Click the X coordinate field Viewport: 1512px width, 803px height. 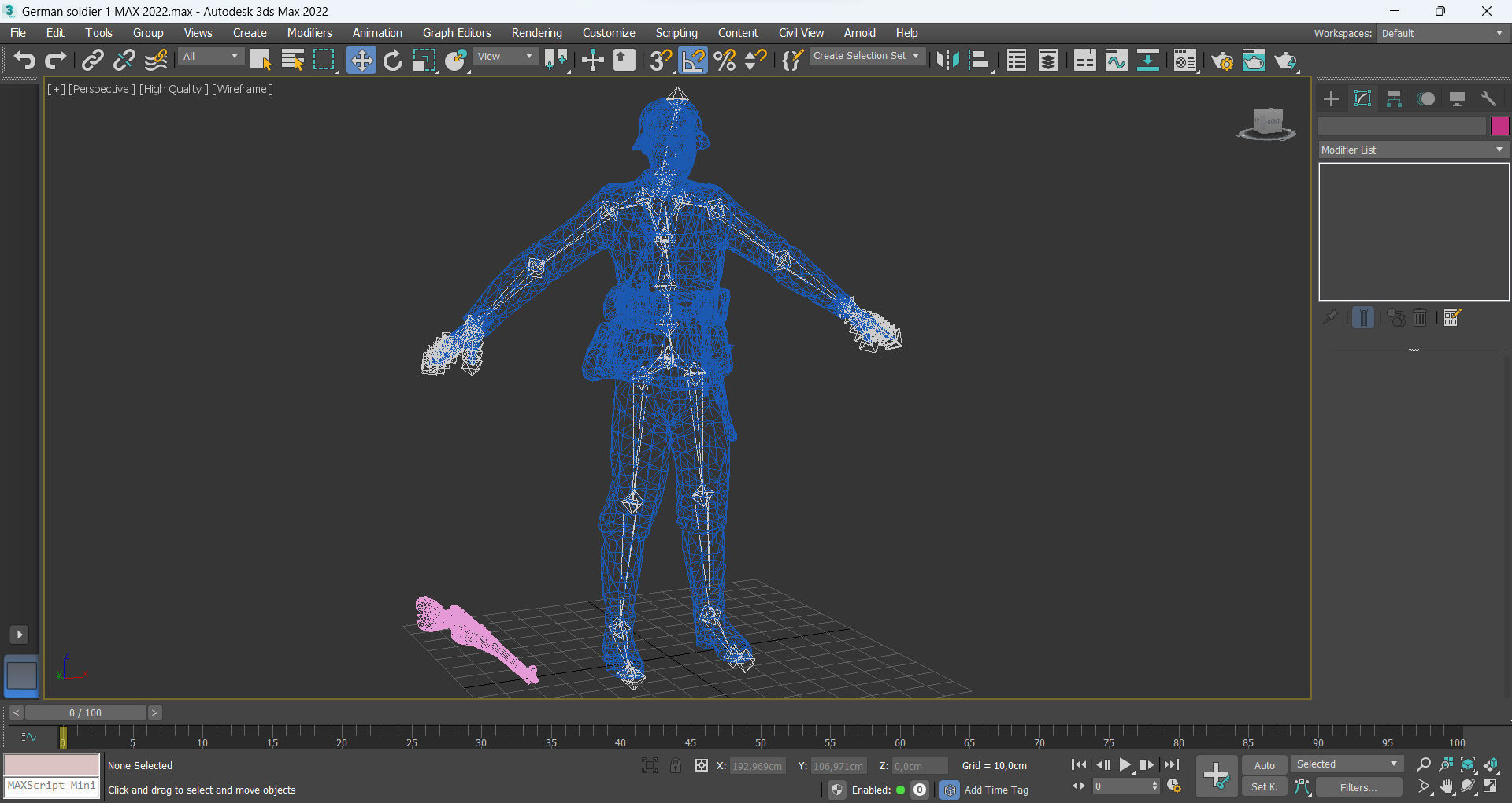point(758,766)
